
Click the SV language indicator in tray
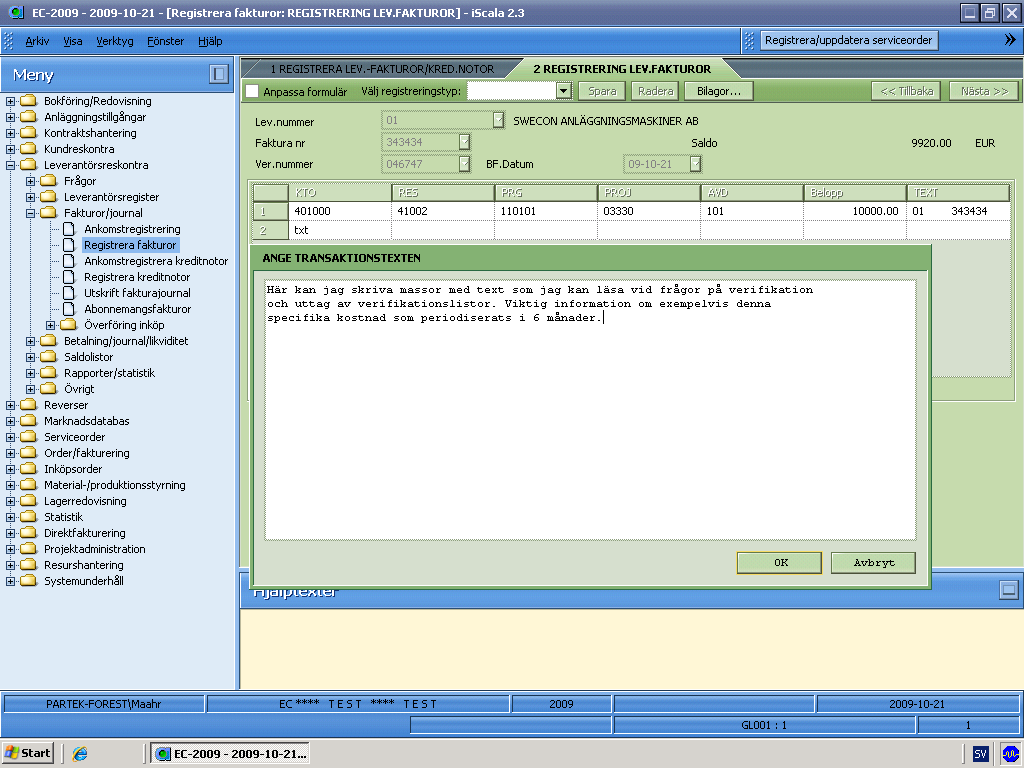[x=980, y=754]
